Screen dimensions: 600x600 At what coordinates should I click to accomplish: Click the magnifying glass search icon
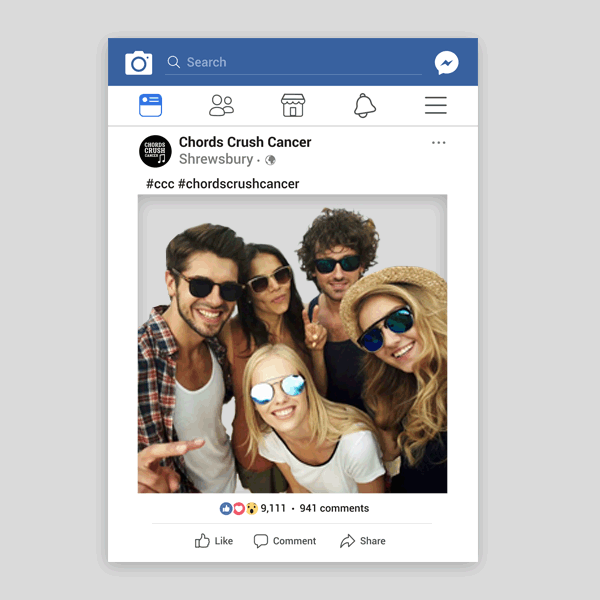click(x=174, y=62)
